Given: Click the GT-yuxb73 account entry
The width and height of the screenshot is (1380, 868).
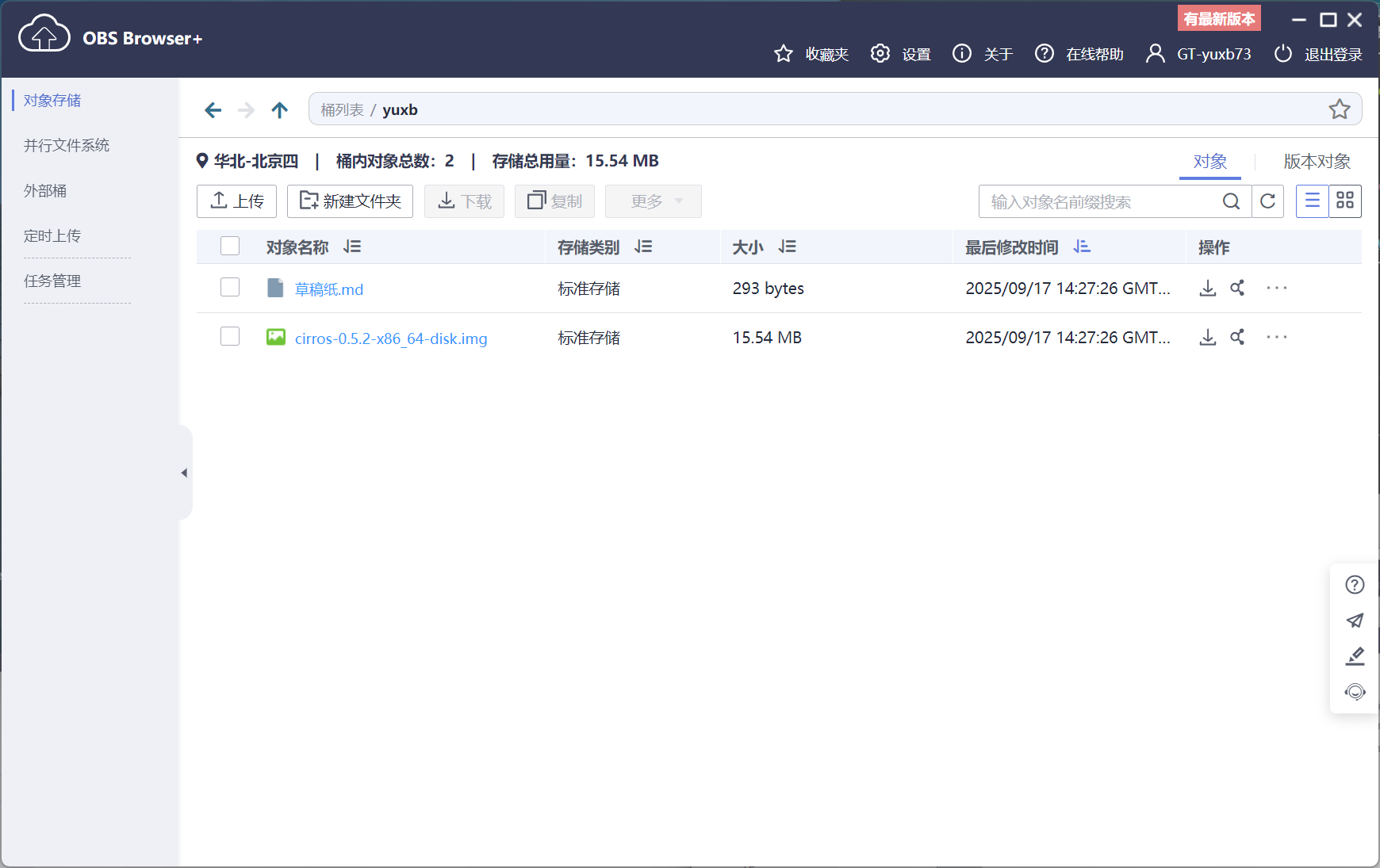Looking at the screenshot, I should click(x=1199, y=54).
